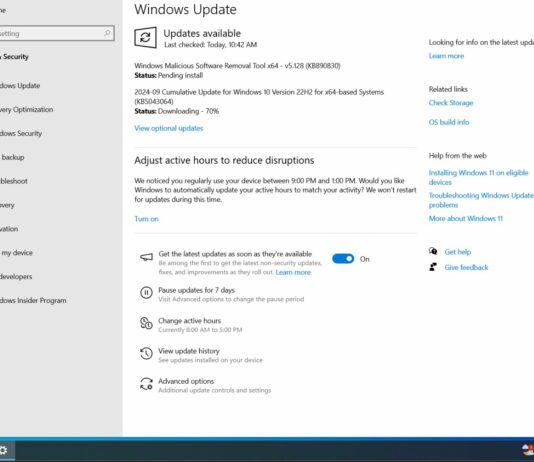Click the Advanced options gear-arrows icon
The image size is (534, 462).
[x=146, y=384]
